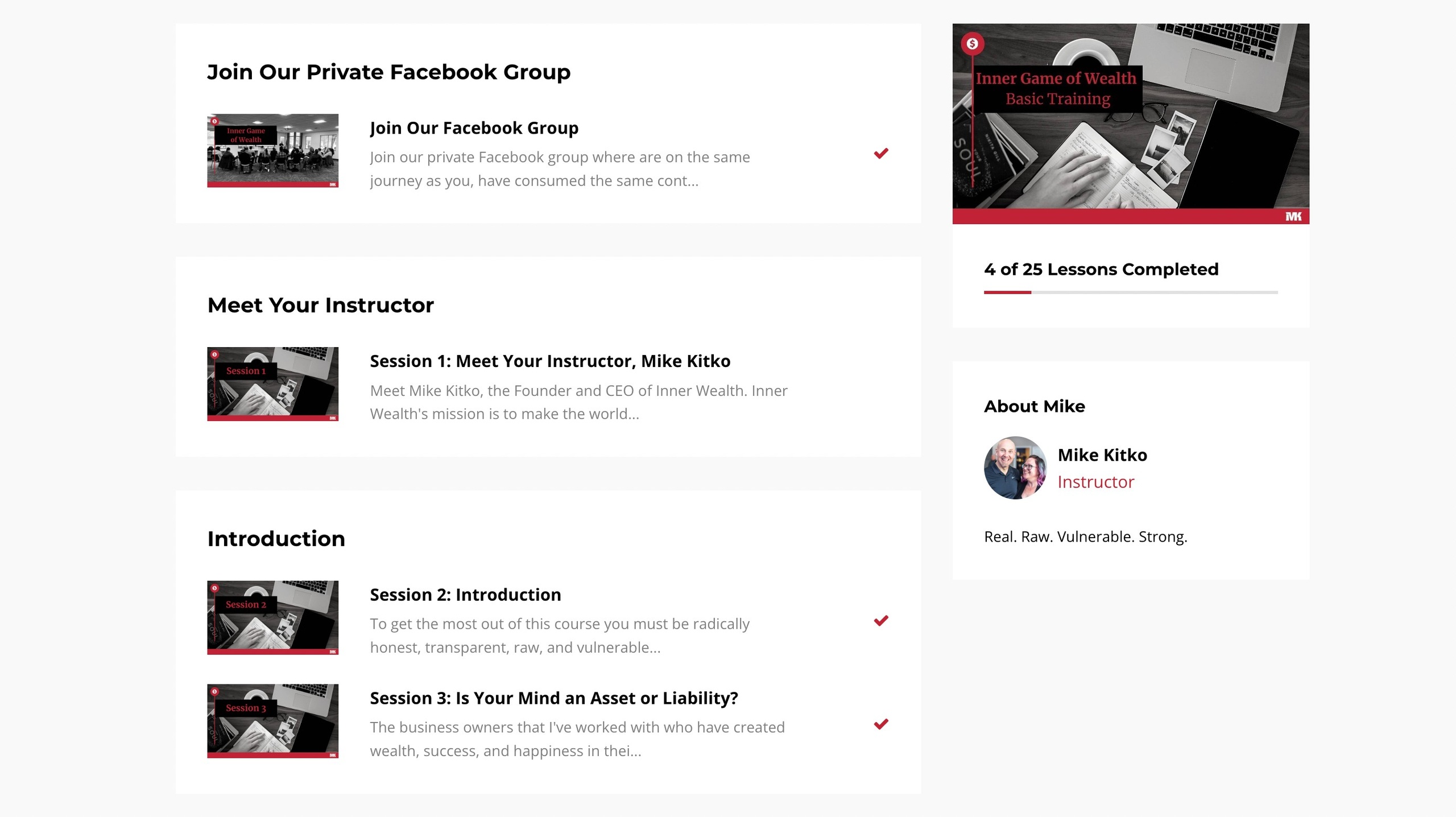This screenshot has height=817, width=1456.
Task: Open the Session 3 lesson thumbnail
Action: tap(272, 721)
